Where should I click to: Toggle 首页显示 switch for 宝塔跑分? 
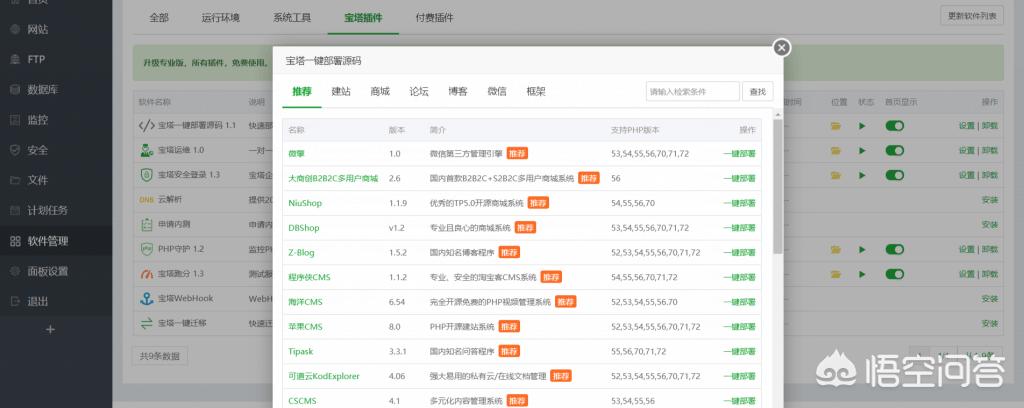coord(895,275)
